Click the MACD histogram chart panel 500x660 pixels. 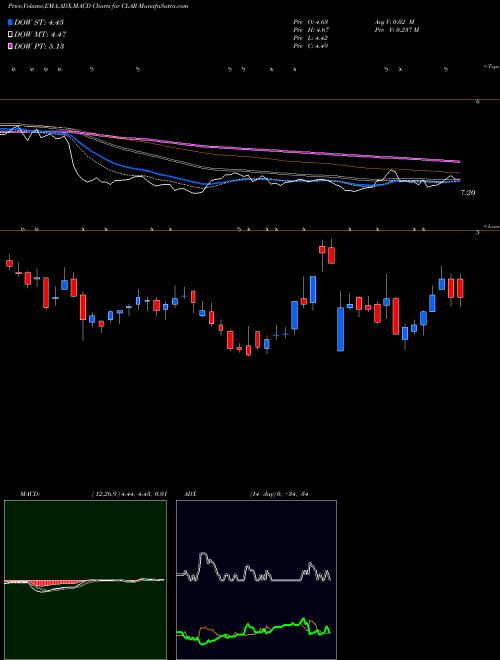[85, 580]
